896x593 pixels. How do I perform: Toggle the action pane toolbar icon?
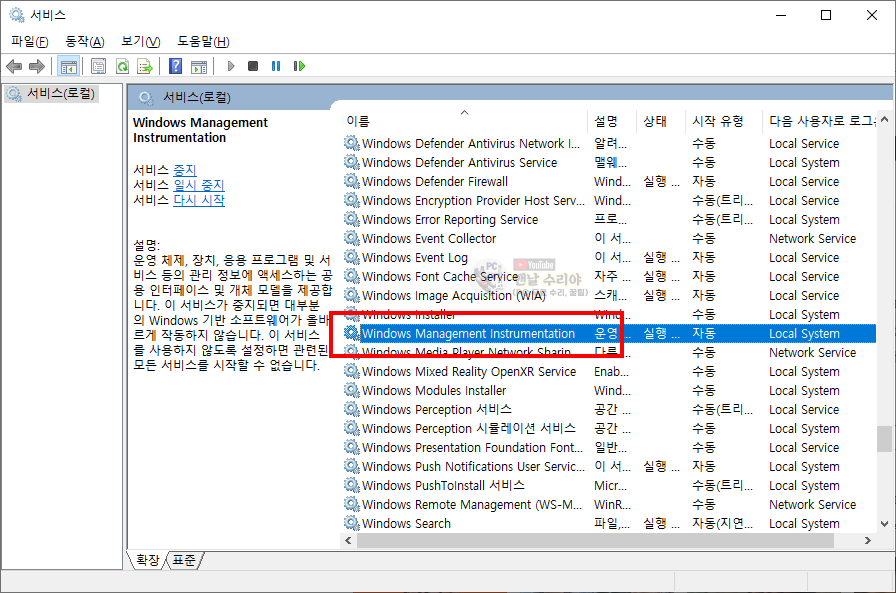pyautogui.click(x=199, y=66)
